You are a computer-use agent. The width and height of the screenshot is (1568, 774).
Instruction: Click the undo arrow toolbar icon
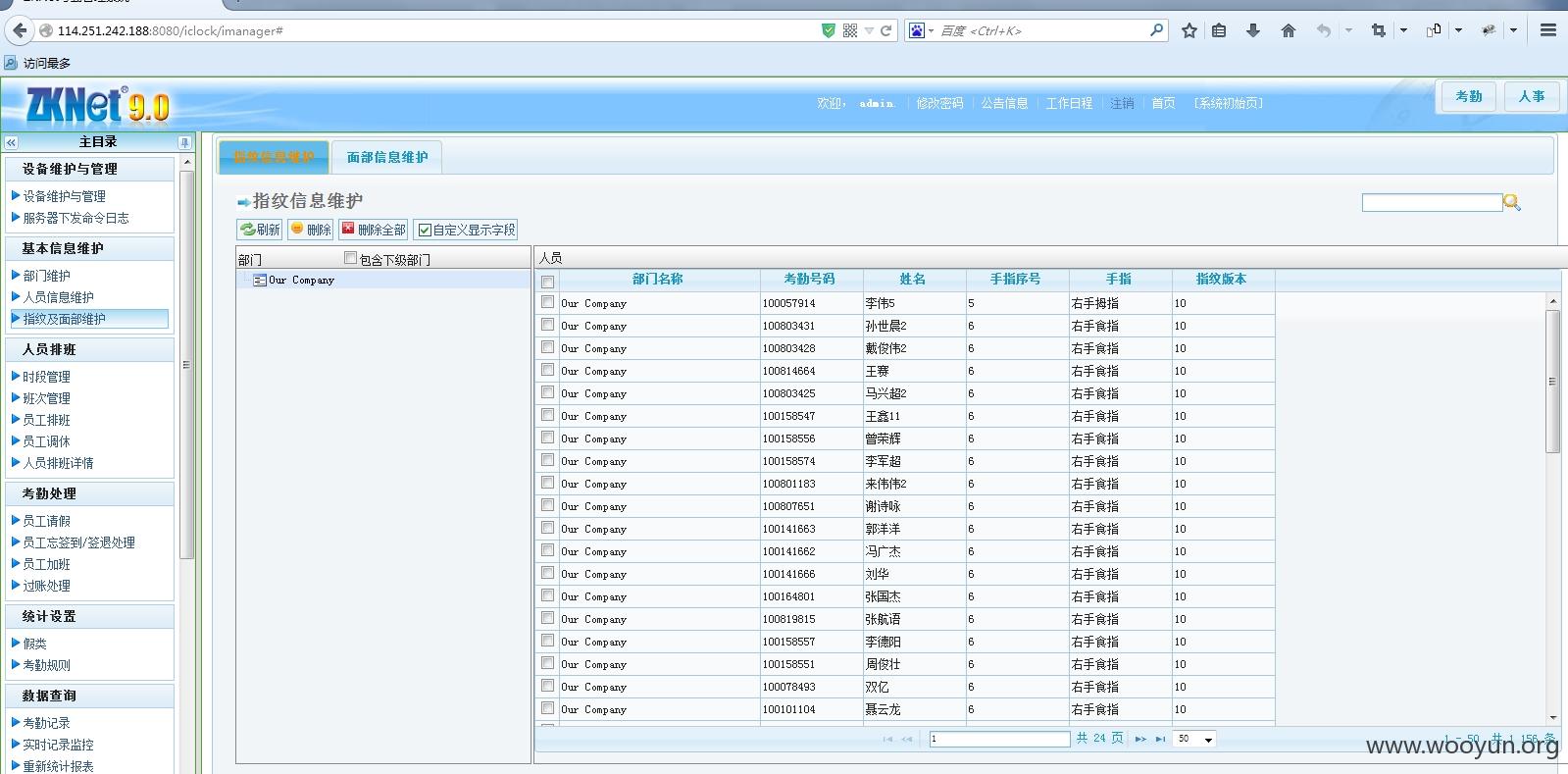coord(1324,30)
